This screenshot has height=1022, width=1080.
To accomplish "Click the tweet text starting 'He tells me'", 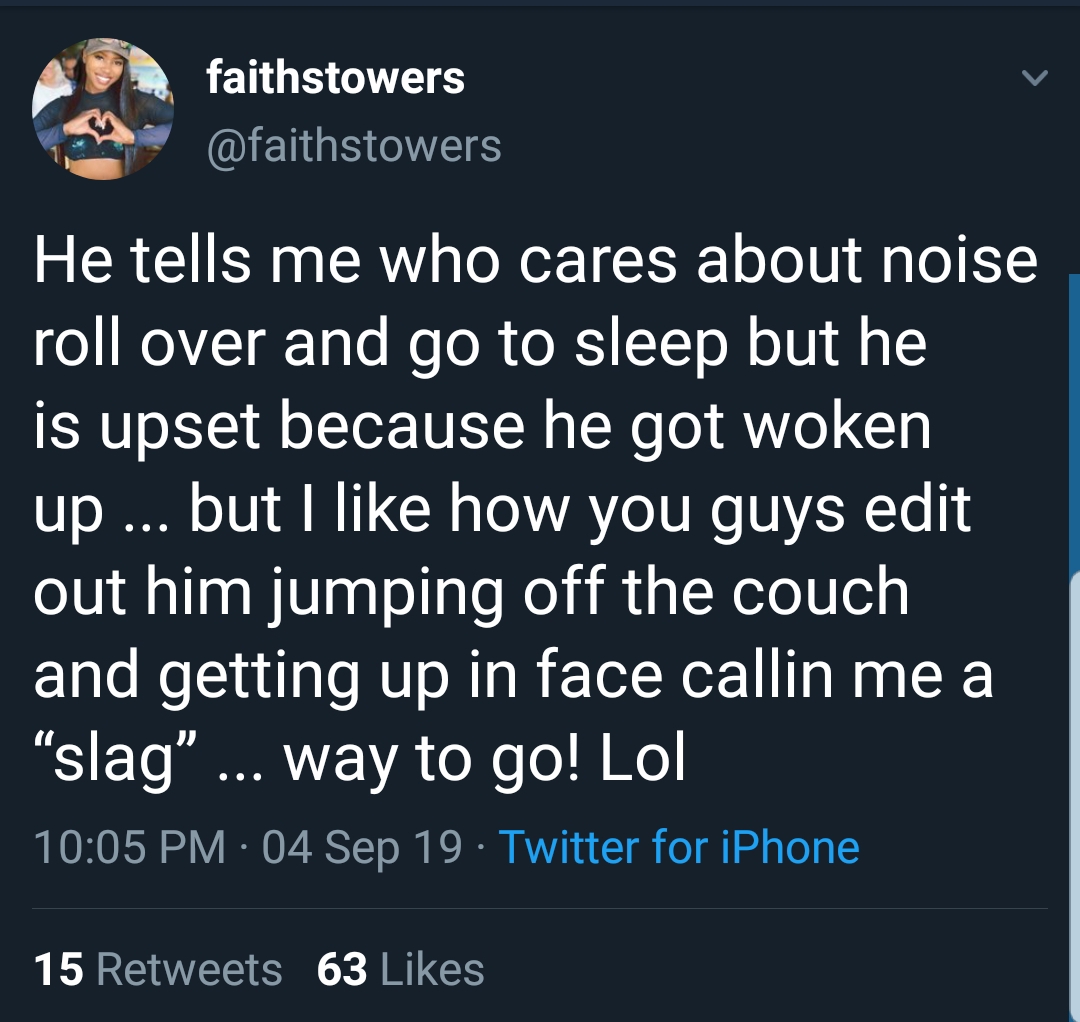I will point(534,509).
